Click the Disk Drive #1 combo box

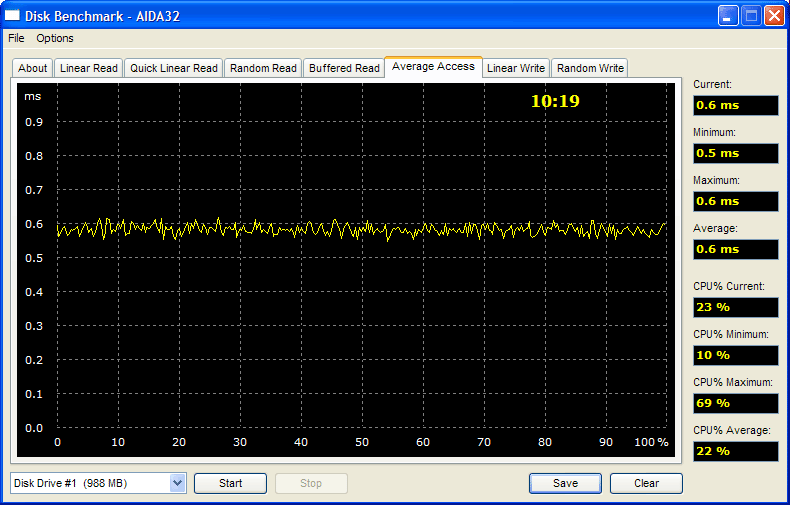coord(90,484)
